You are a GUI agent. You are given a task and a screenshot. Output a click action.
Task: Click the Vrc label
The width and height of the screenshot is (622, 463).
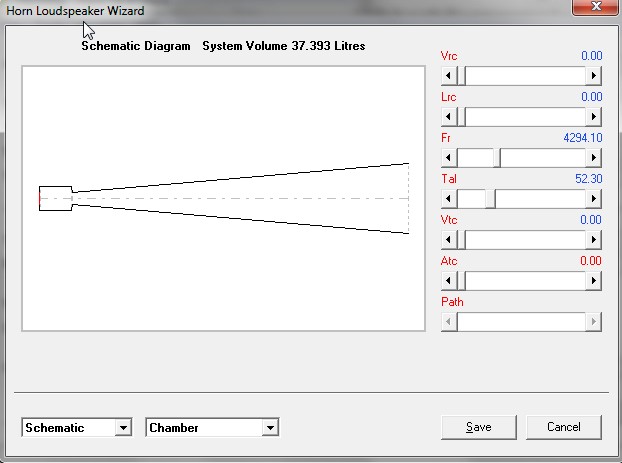tap(449, 56)
